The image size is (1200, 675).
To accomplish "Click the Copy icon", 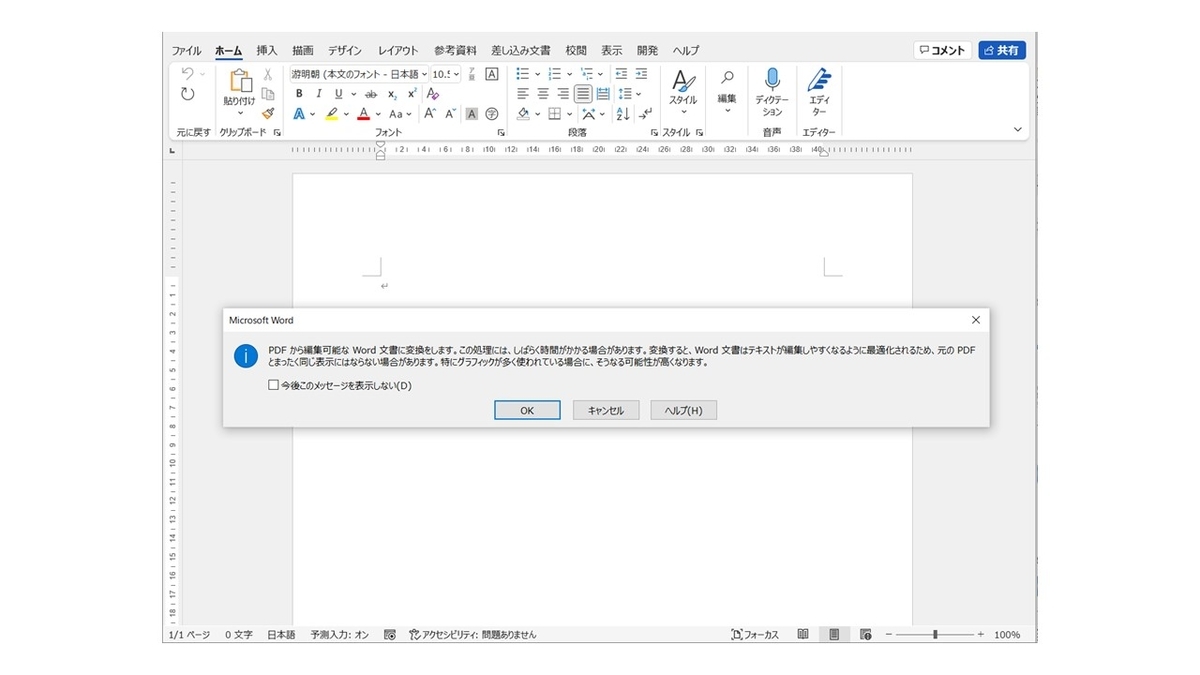I will click(x=268, y=94).
